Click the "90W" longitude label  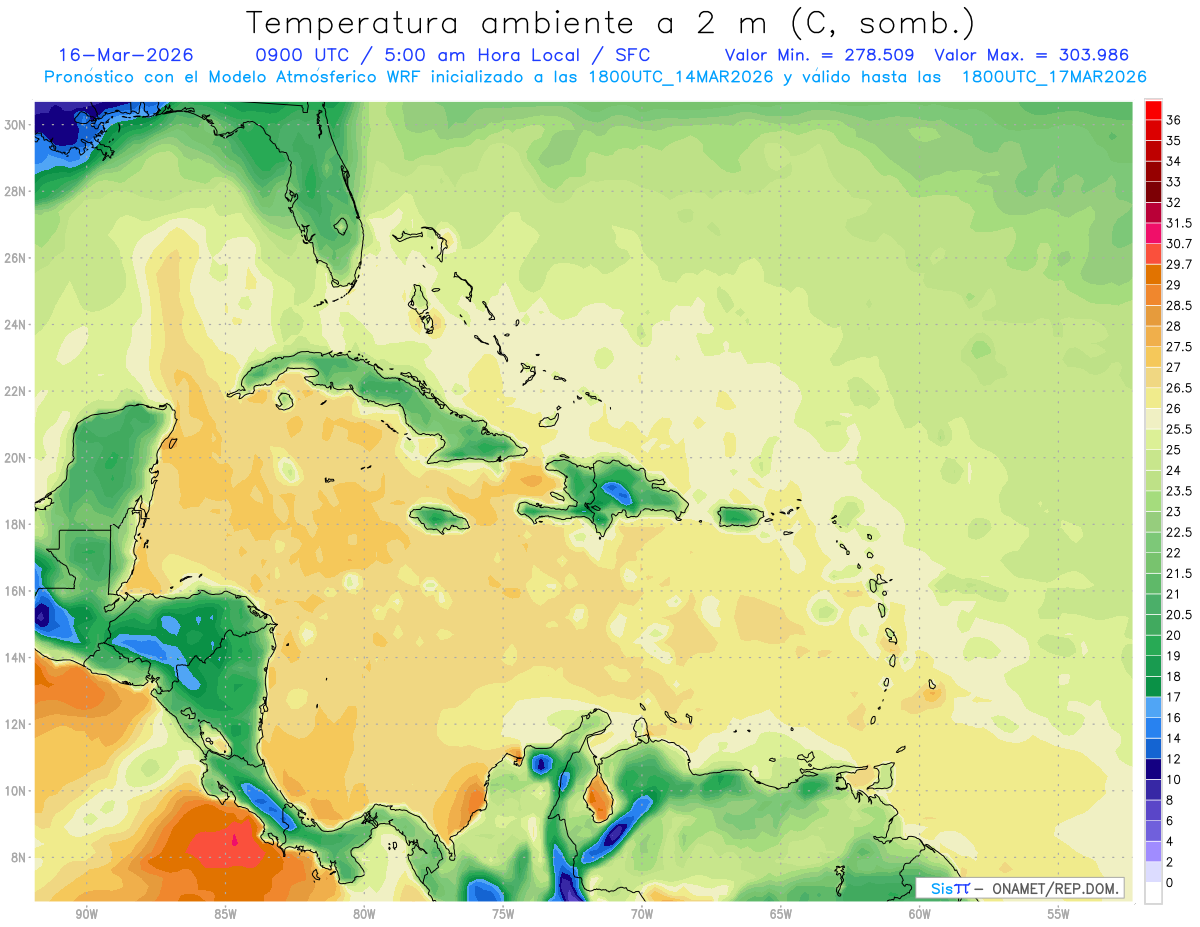86,914
